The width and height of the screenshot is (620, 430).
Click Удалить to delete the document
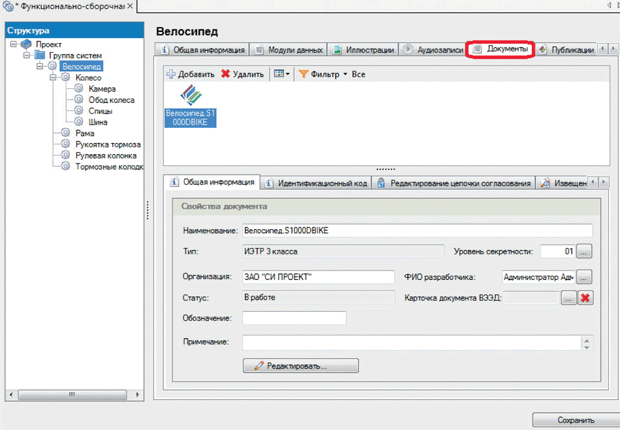pos(242,74)
